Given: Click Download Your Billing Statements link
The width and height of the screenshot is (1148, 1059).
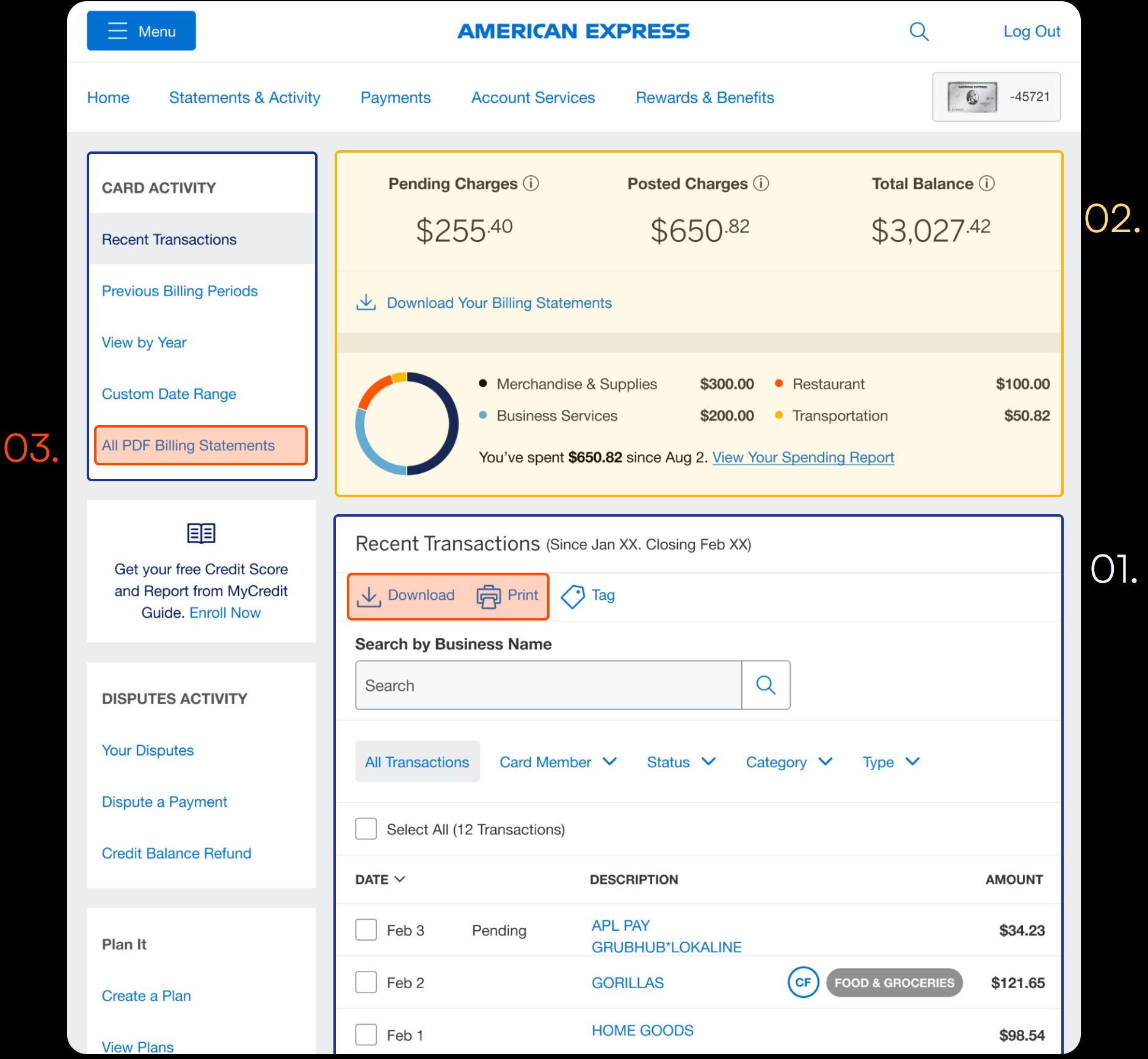Looking at the screenshot, I should pos(499,303).
